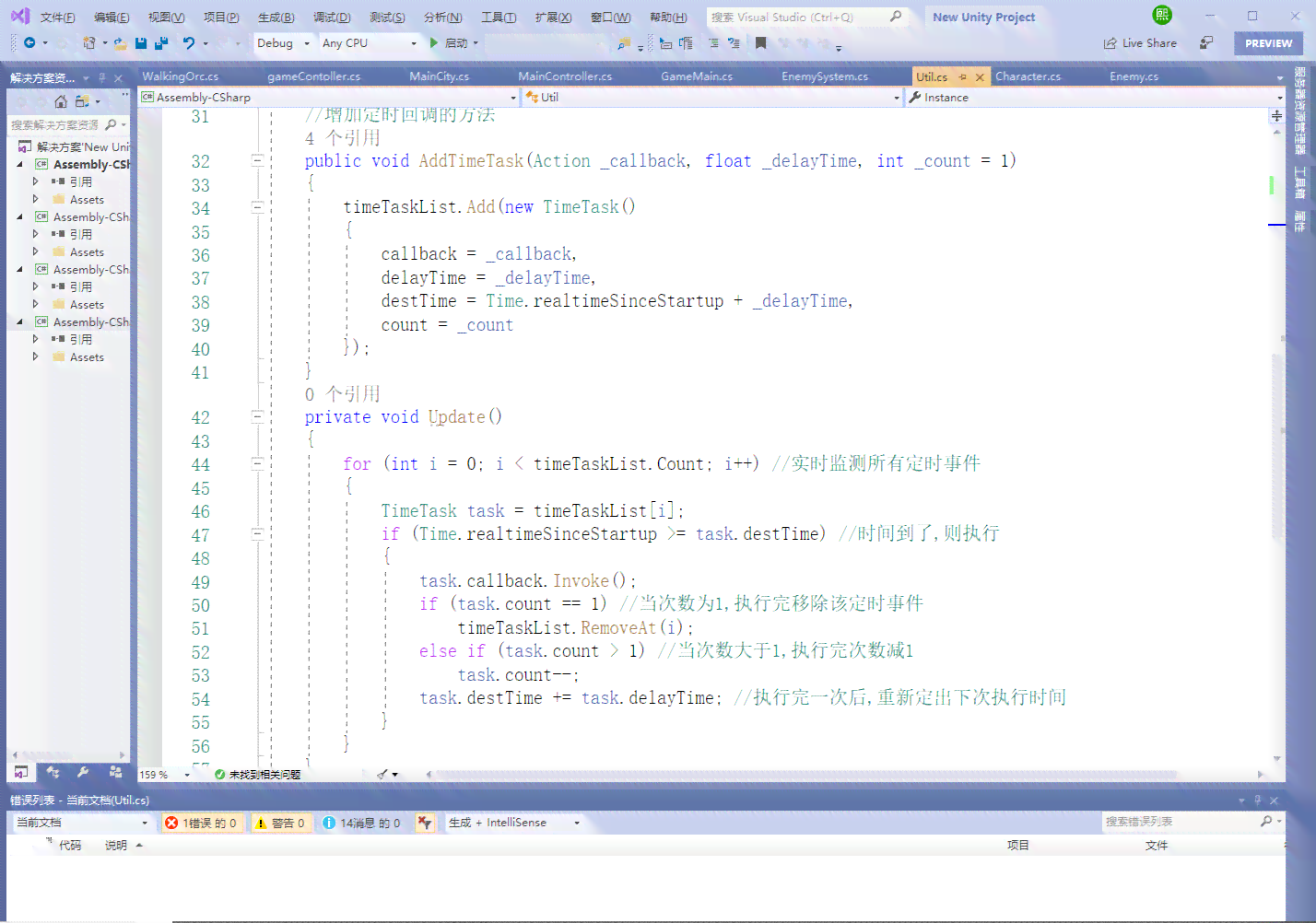Click the save all icon

click(161, 43)
